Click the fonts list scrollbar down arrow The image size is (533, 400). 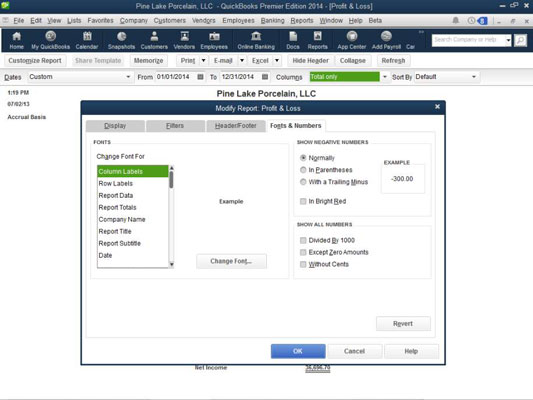coord(172,264)
